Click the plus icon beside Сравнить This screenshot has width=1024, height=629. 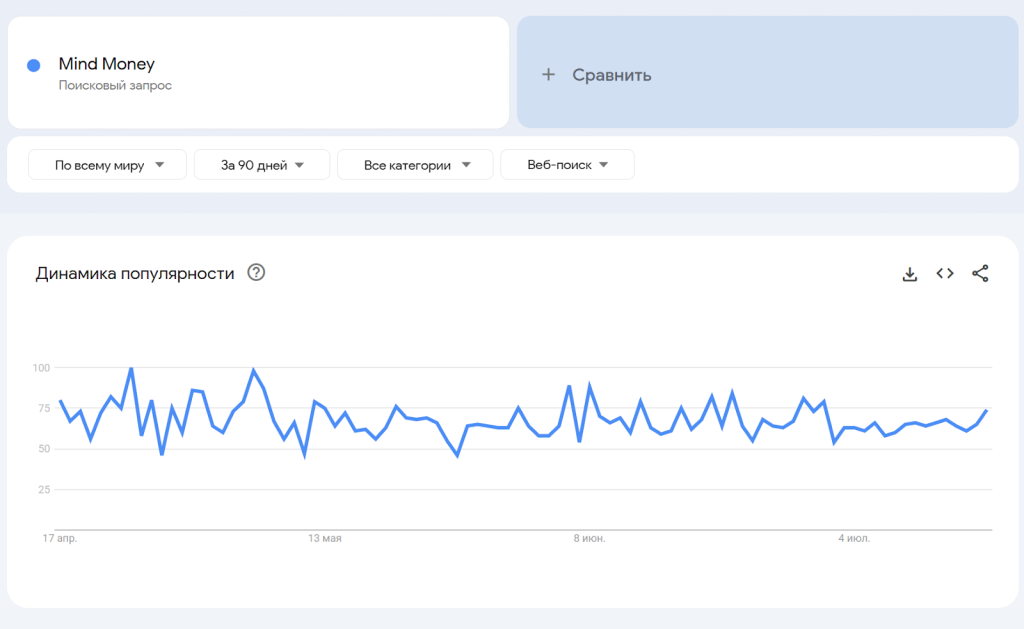pyautogui.click(x=548, y=75)
